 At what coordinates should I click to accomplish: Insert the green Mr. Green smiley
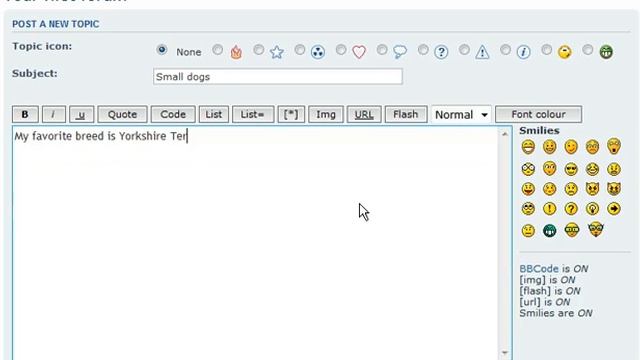click(x=550, y=231)
